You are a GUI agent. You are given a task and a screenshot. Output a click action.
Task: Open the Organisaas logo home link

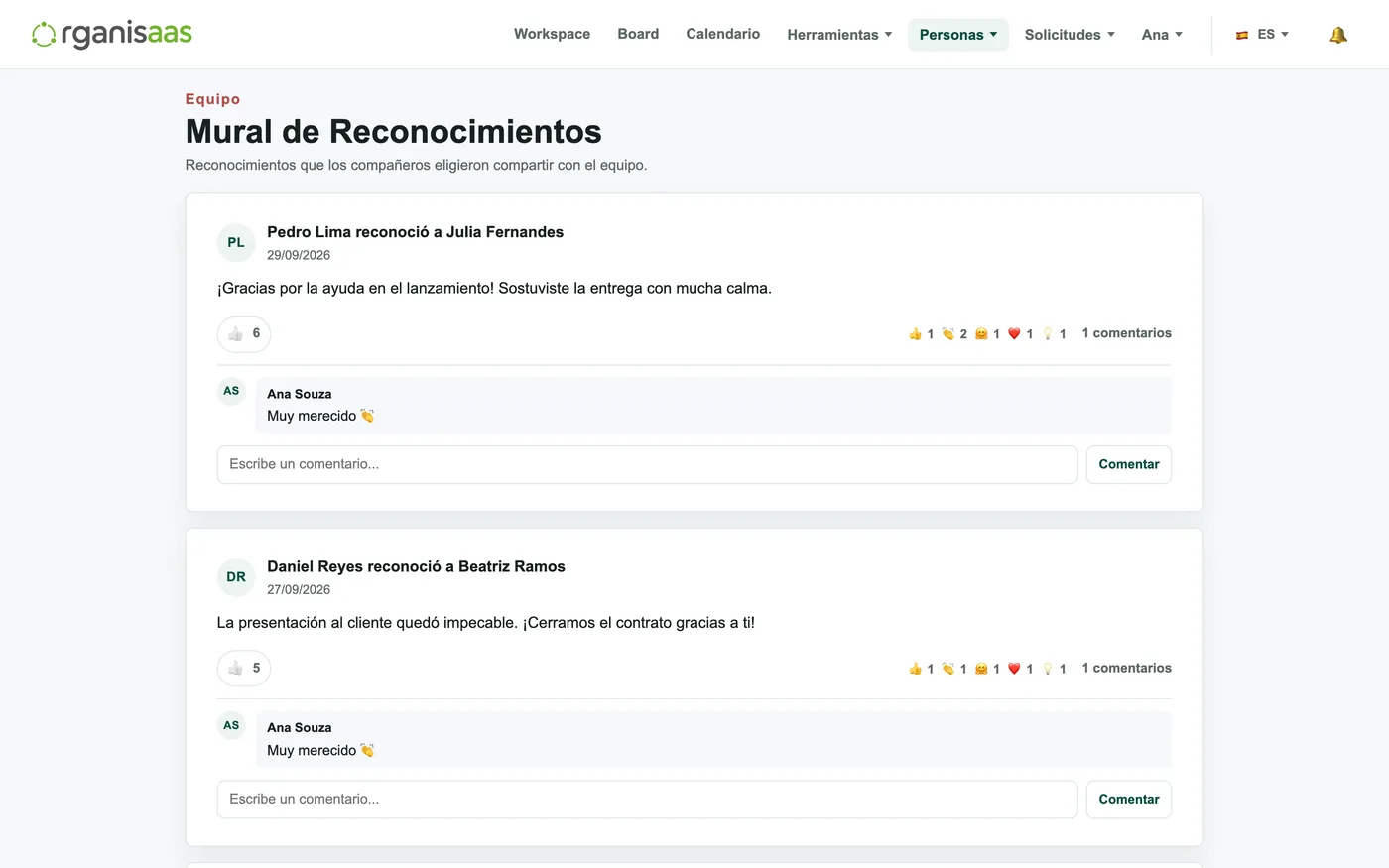[112, 34]
